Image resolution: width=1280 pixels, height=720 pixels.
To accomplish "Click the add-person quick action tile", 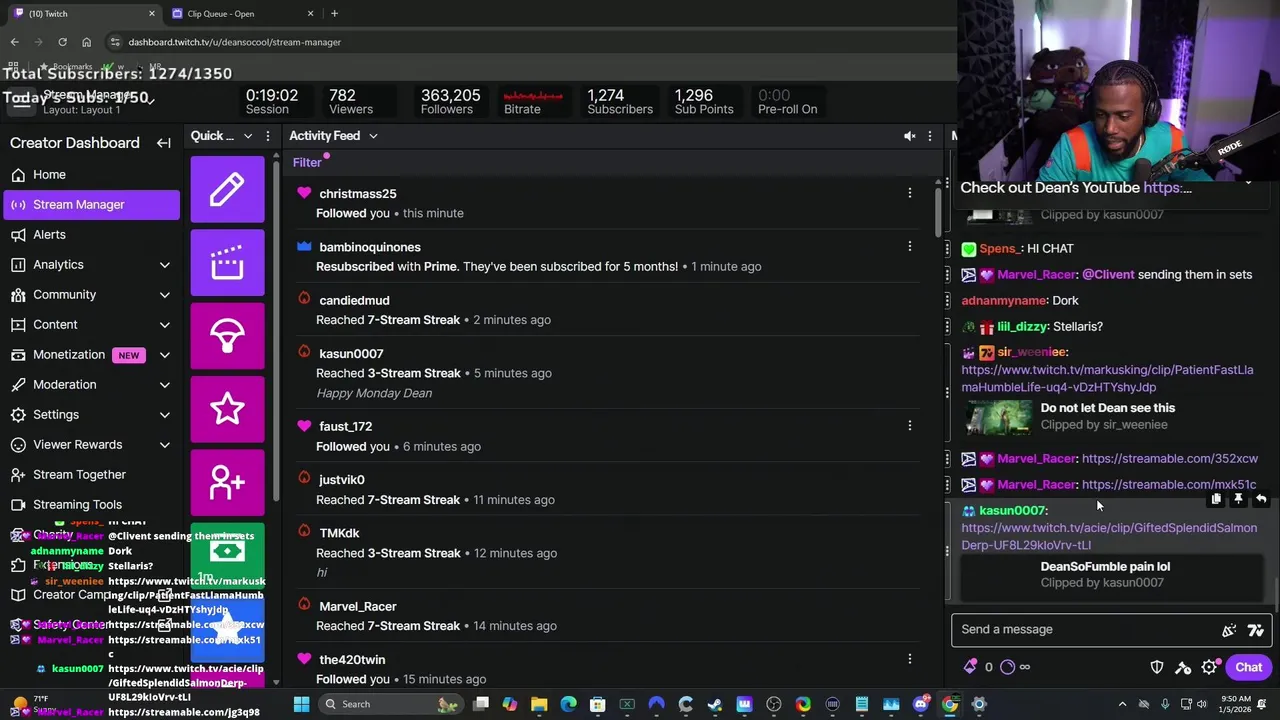I will coord(227,483).
